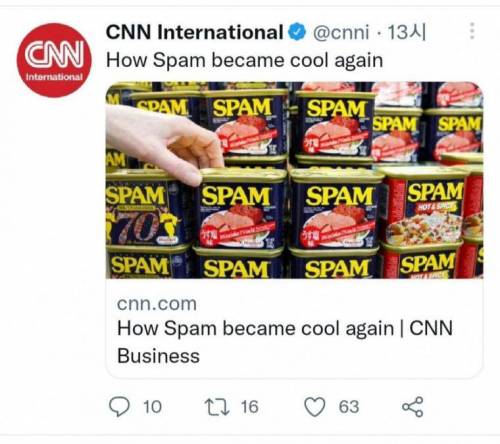Open the @cnni handle link
This screenshot has width=500, height=444.
pyautogui.click(x=341, y=33)
